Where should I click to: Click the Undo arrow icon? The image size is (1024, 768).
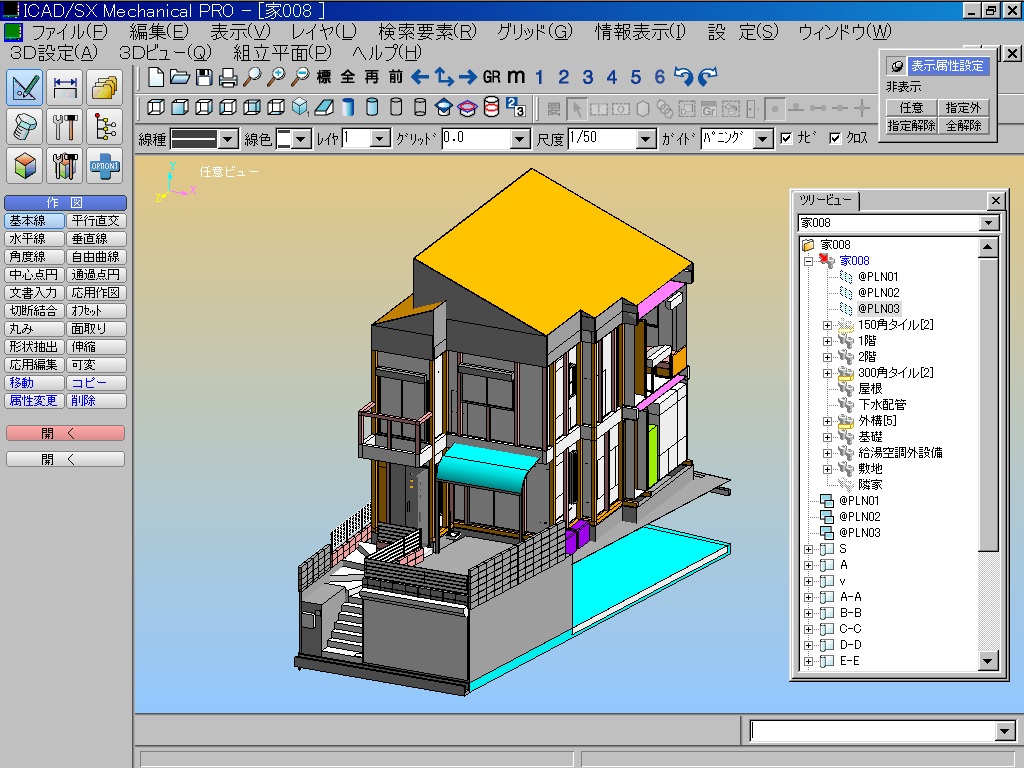tap(684, 77)
